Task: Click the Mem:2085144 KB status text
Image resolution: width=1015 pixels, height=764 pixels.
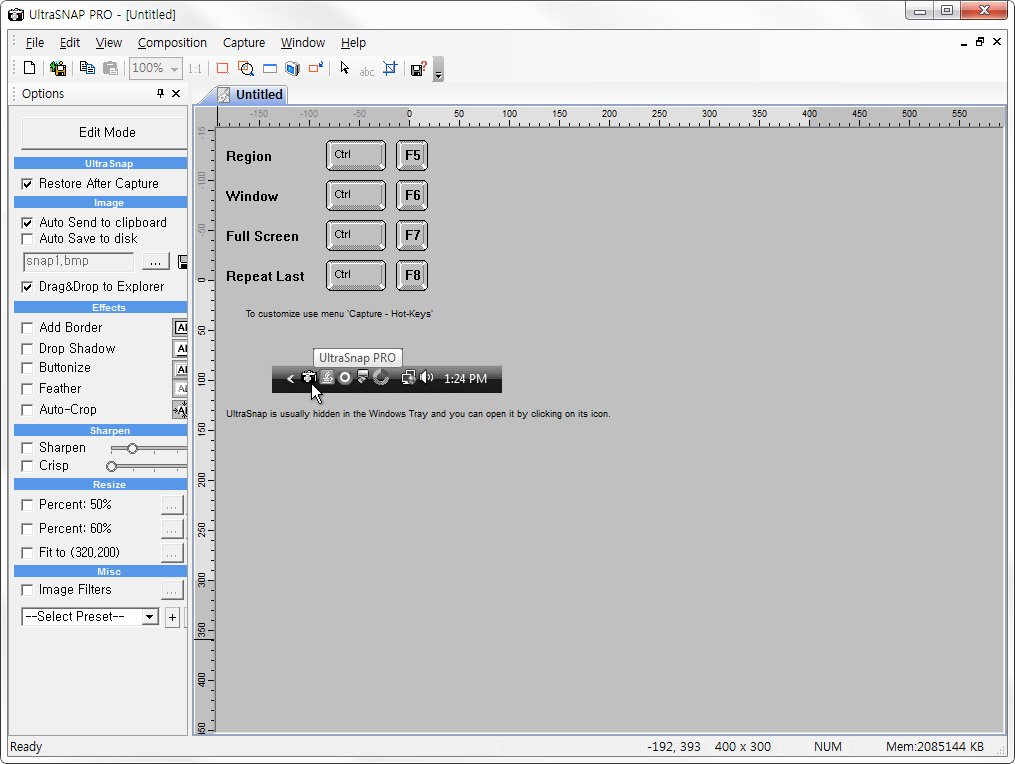Action: [935, 747]
